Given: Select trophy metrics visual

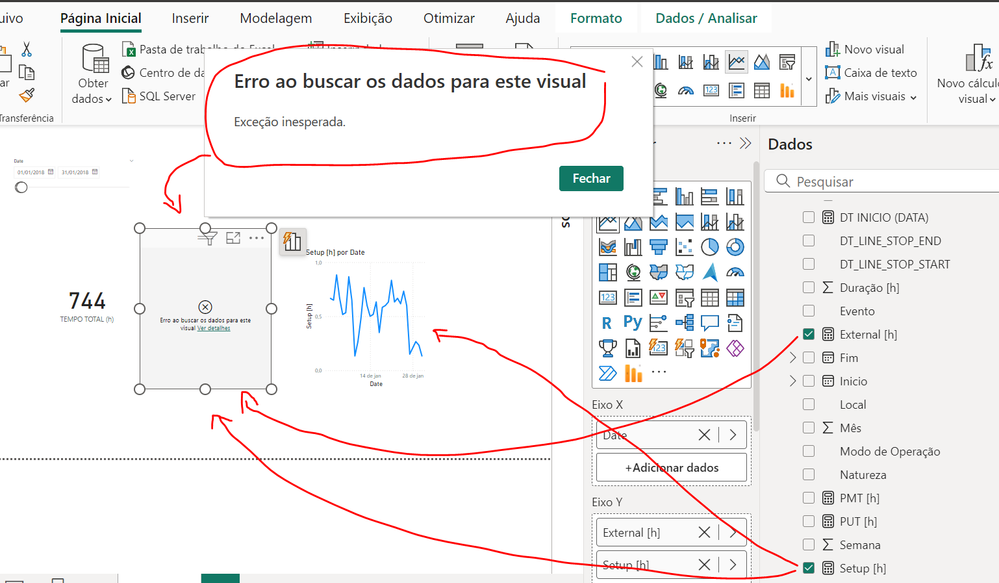Looking at the screenshot, I should [x=608, y=348].
